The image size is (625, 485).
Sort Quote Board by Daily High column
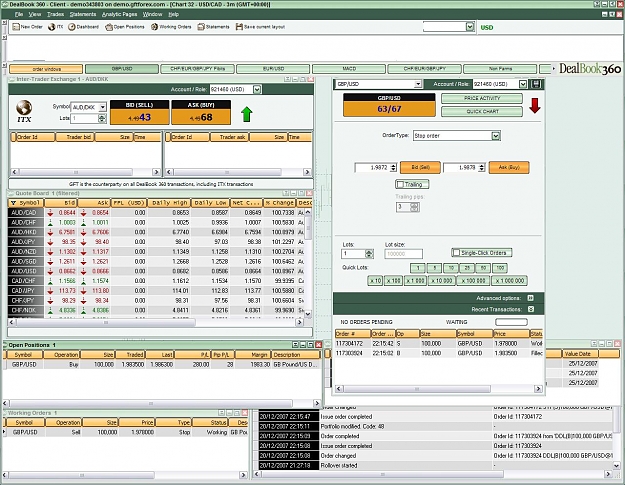click(x=169, y=203)
